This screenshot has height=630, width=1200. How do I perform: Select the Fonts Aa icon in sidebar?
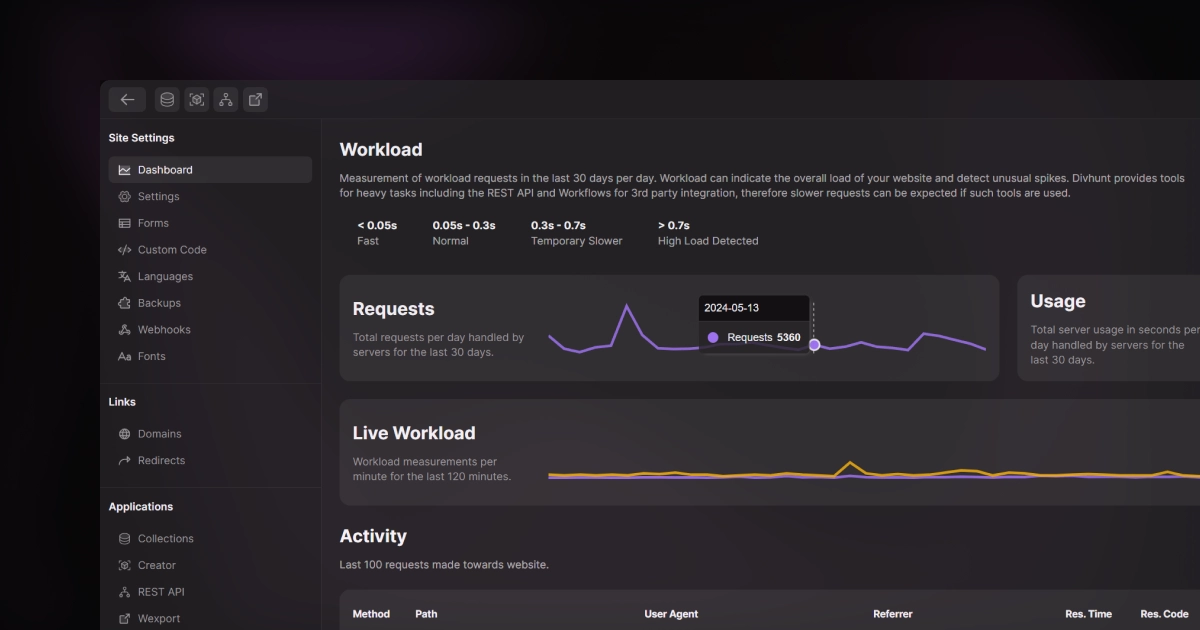[x=122, y=356]
